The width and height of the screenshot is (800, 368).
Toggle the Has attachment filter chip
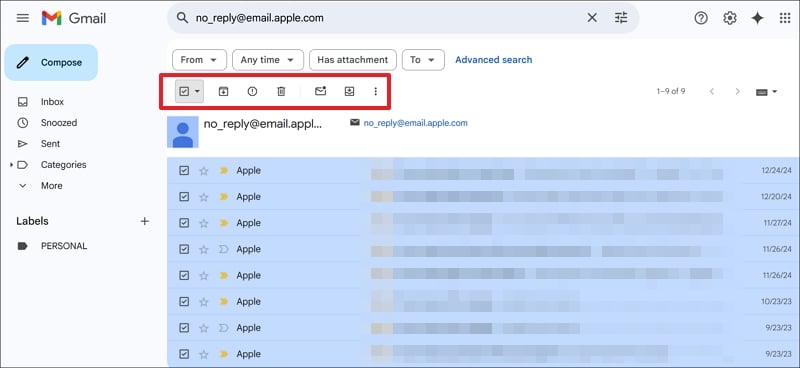353,60
